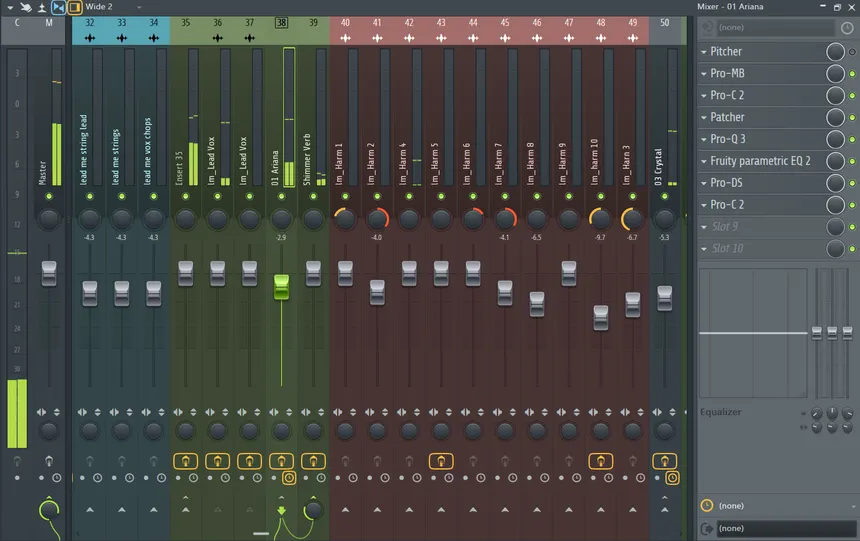Click the latency clock icon on Master
The image size is (860, 541).
pos(56,478)
